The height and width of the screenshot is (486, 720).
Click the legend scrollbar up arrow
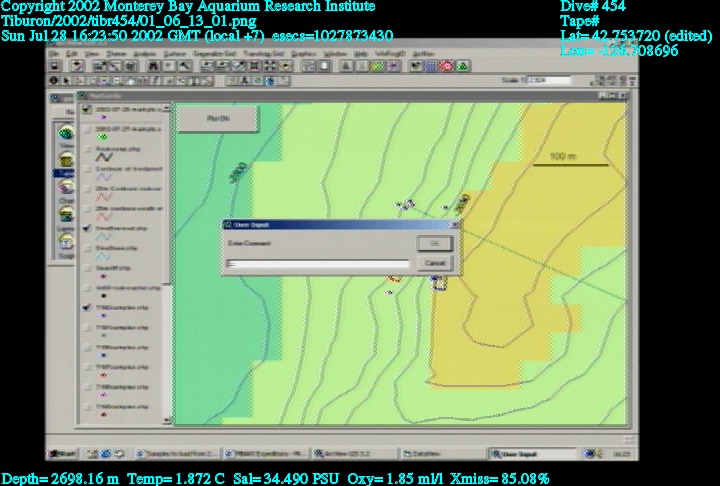[x=166, y=108]
